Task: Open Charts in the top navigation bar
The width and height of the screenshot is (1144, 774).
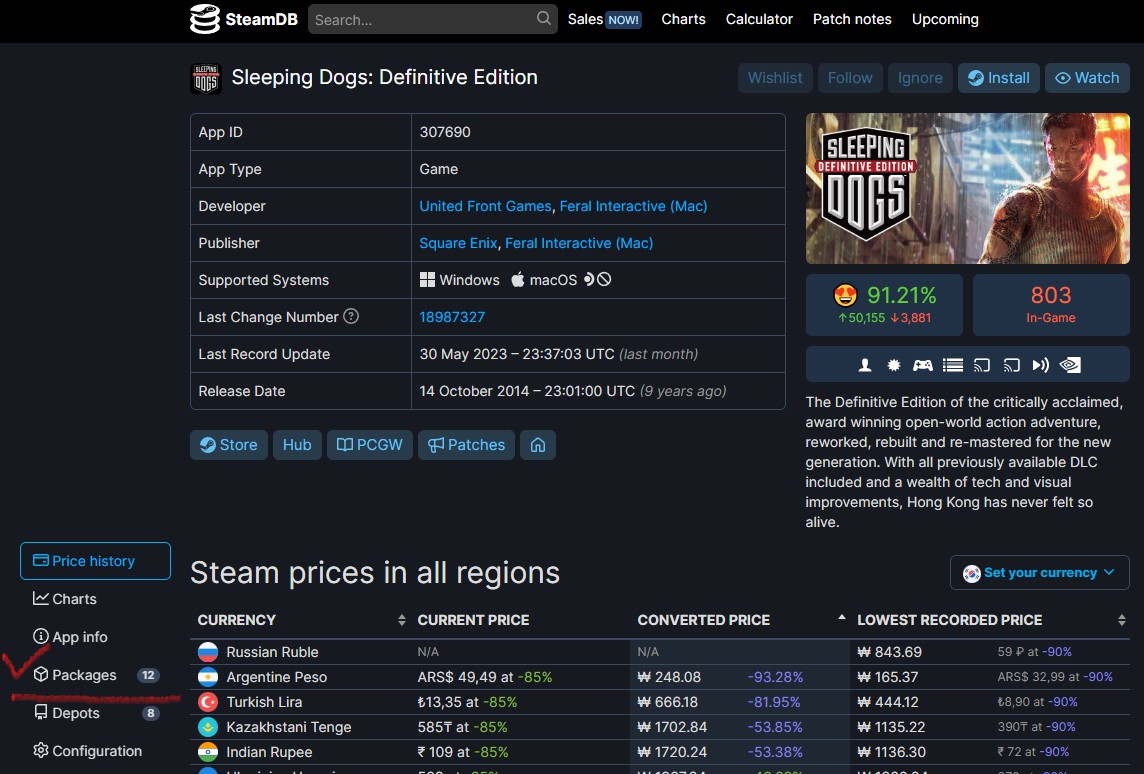Action: point(684,19)
